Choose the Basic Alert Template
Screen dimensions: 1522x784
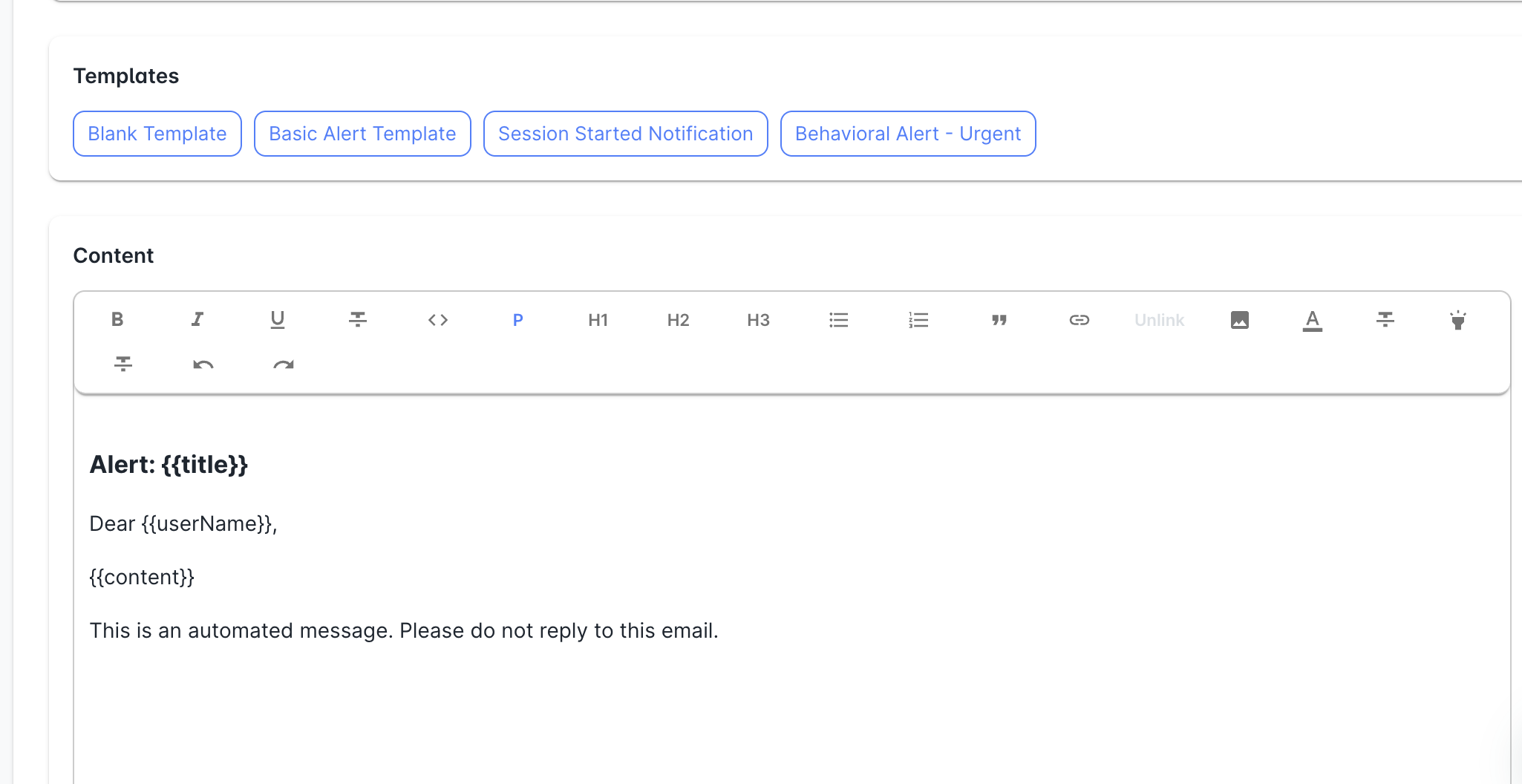point(362,134)
